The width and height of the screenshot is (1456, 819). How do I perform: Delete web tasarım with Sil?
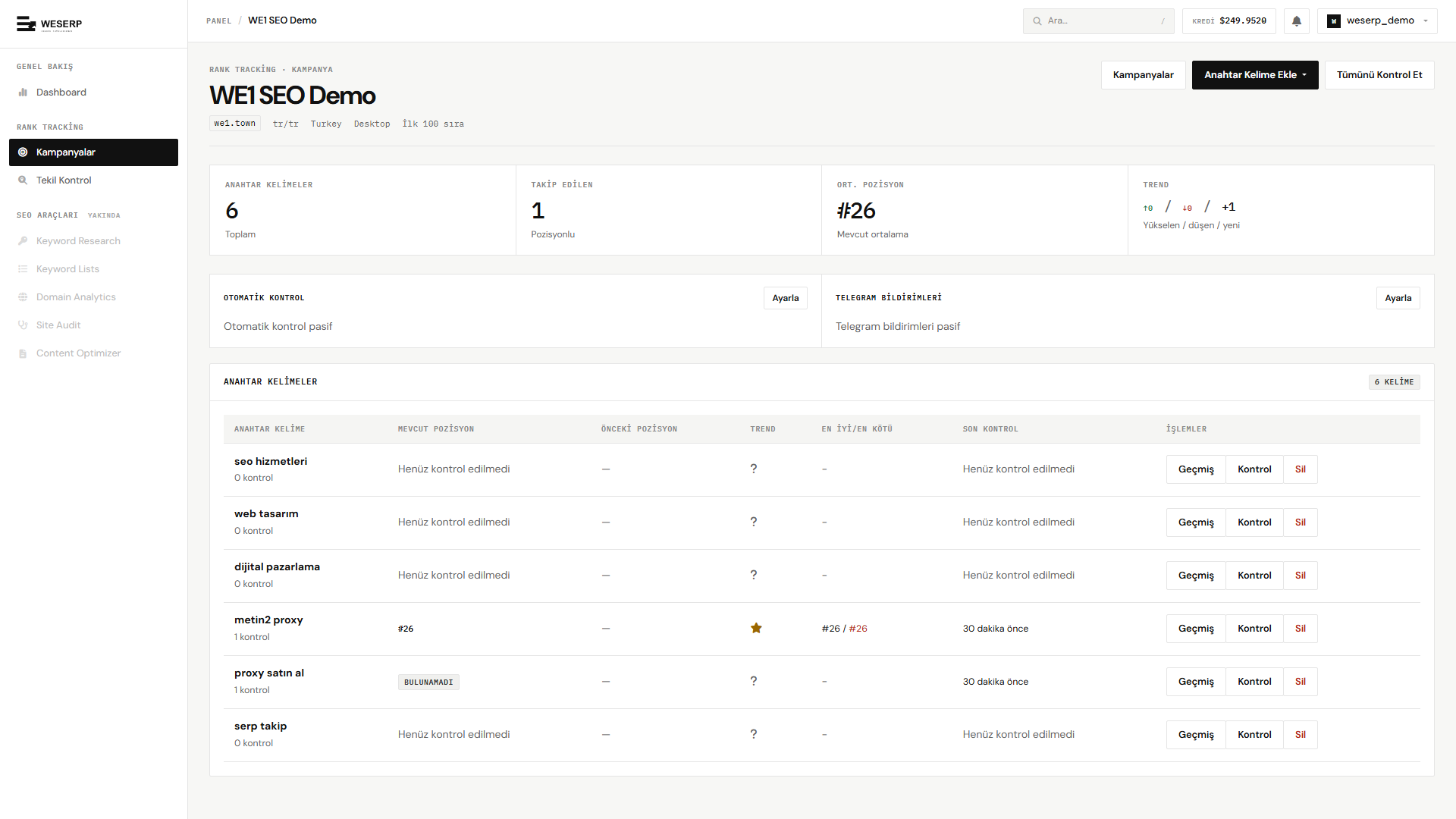click(x=1301, y=522)
